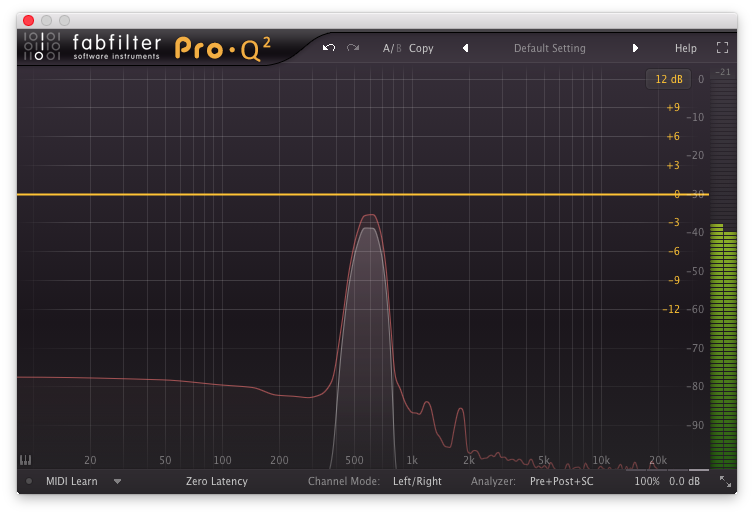
Task: Click the -21 peak level readout
Action: [723, 72]
